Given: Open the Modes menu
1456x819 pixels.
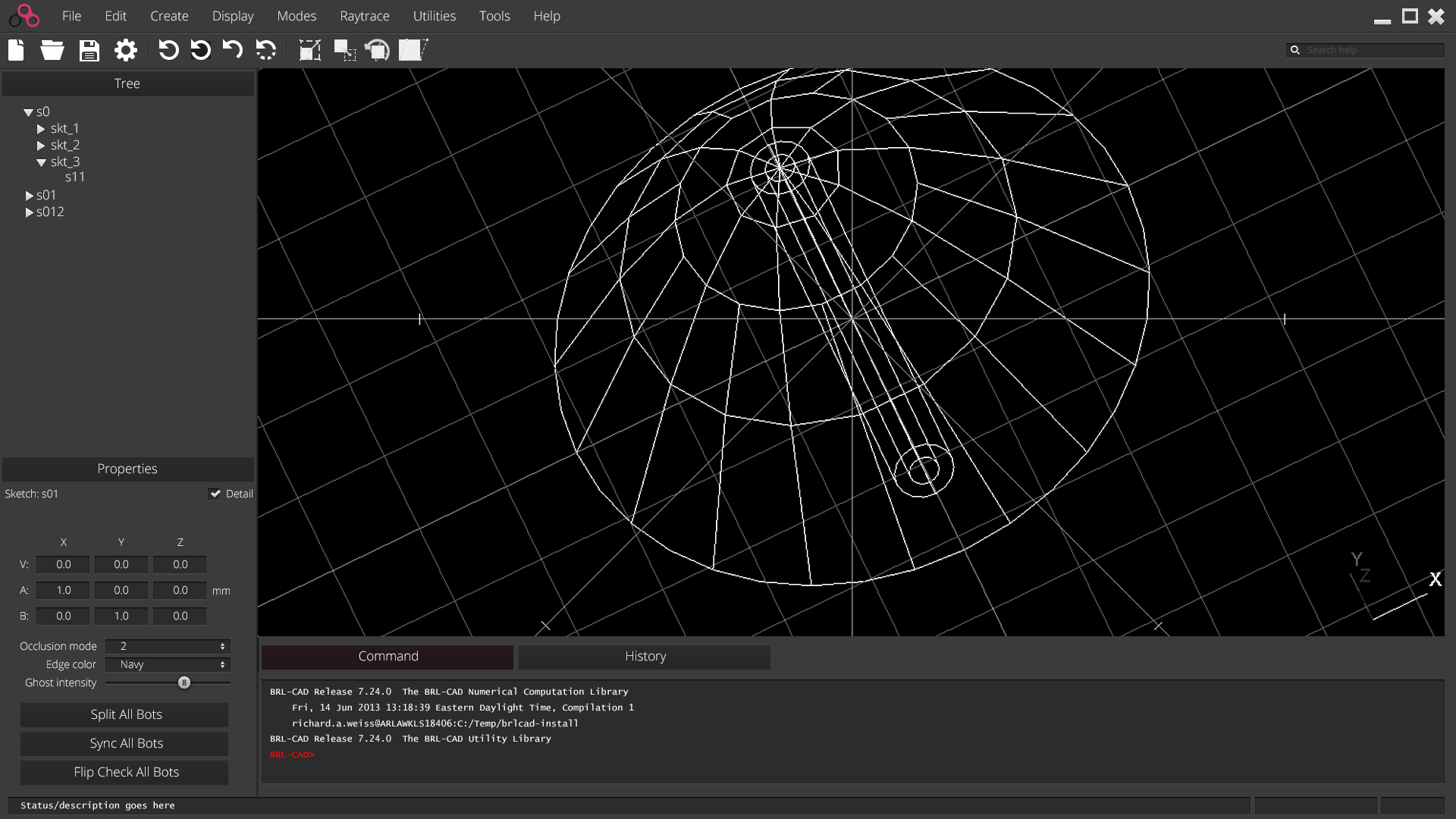Looking at the screenshot, I should tap(296, 15).
